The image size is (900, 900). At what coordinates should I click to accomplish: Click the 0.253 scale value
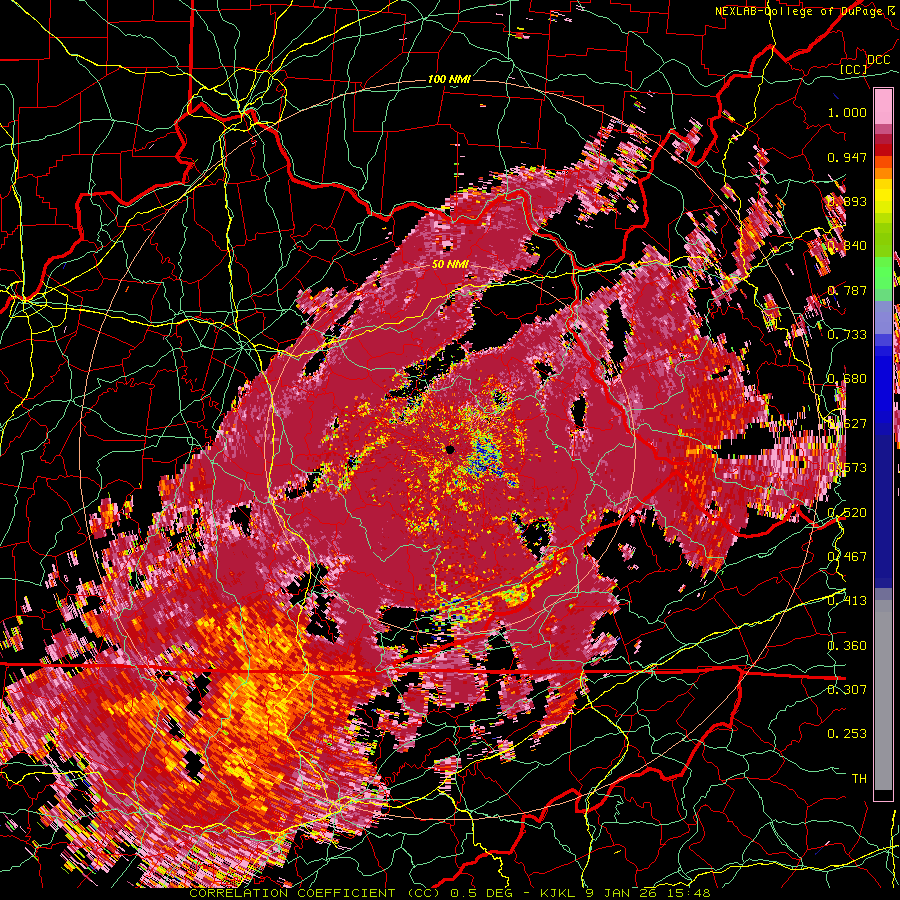[x=847, y=734]
